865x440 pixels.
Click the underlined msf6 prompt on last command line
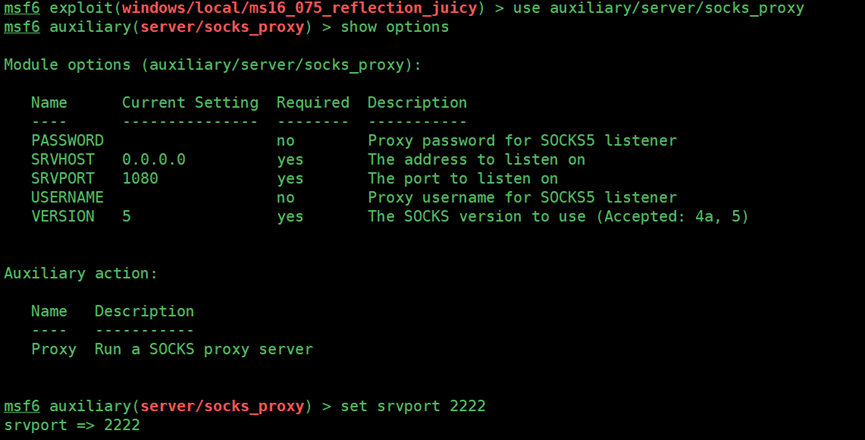pyautogui.click(x=22, y=406)
